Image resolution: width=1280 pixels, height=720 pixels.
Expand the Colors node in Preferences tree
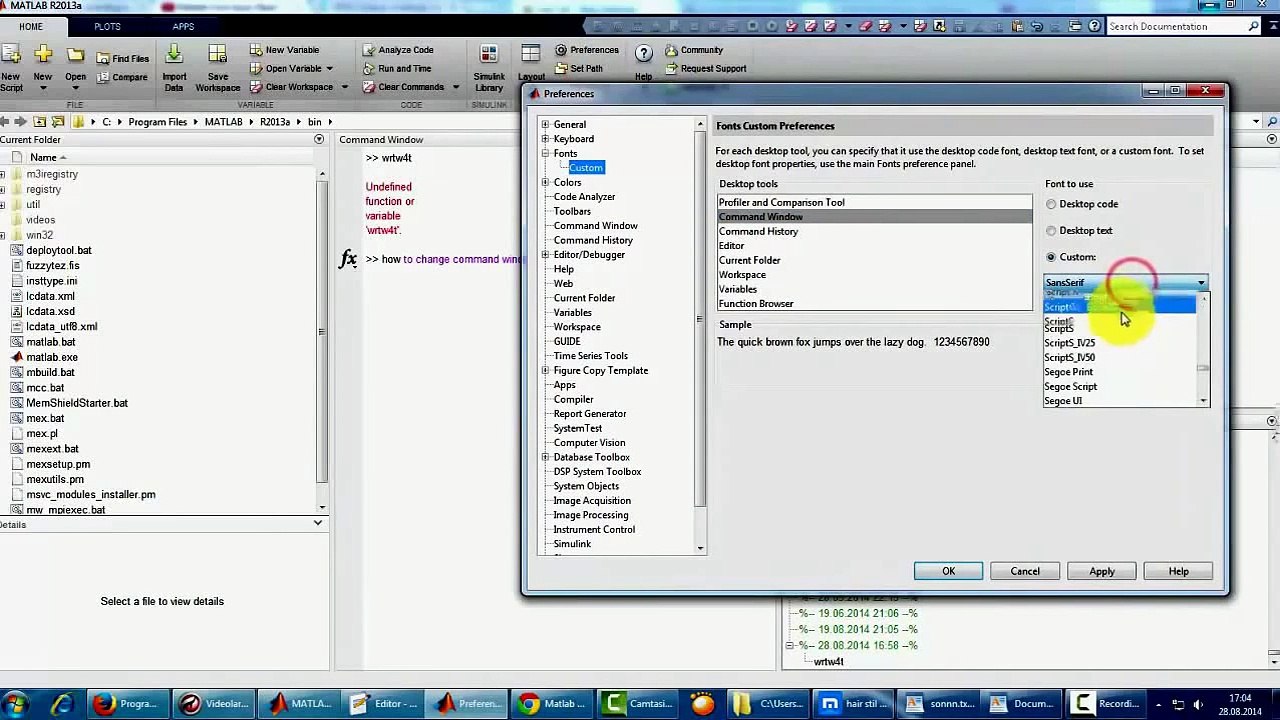545,182
